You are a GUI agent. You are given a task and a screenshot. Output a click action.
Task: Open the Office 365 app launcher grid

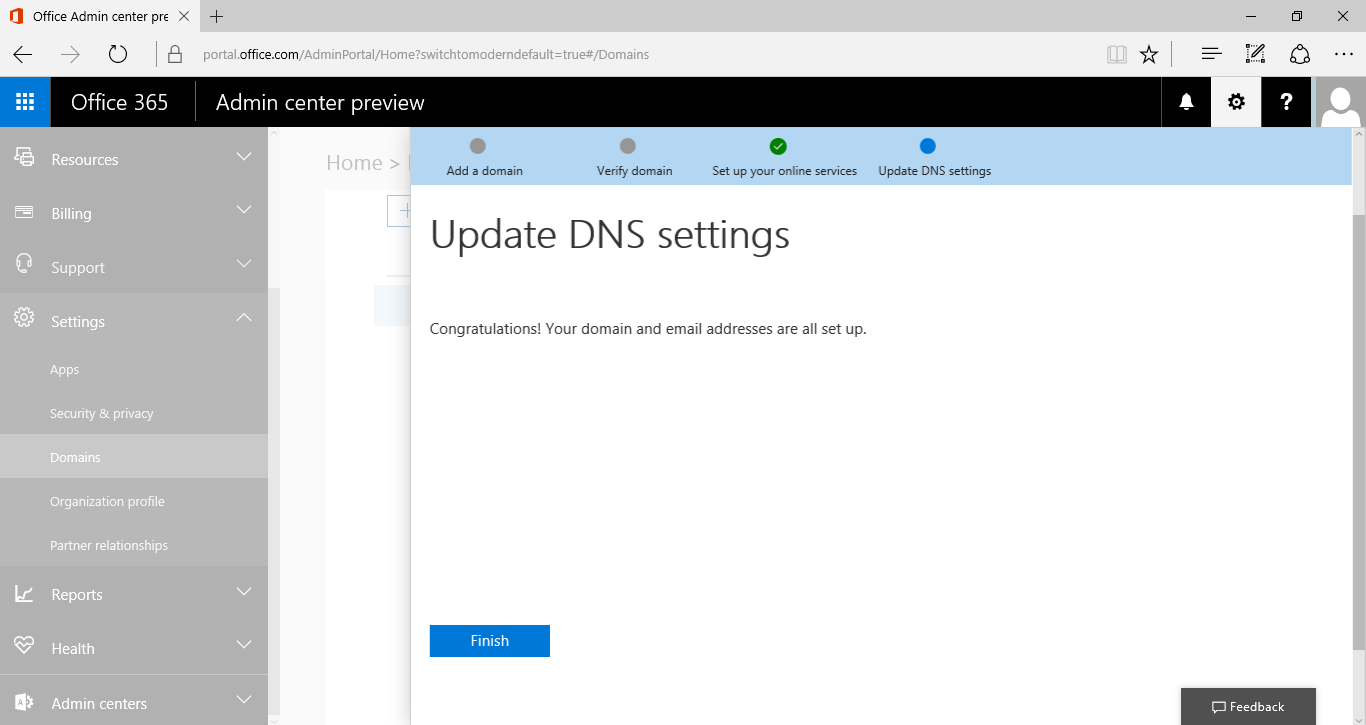pos(25,102)
